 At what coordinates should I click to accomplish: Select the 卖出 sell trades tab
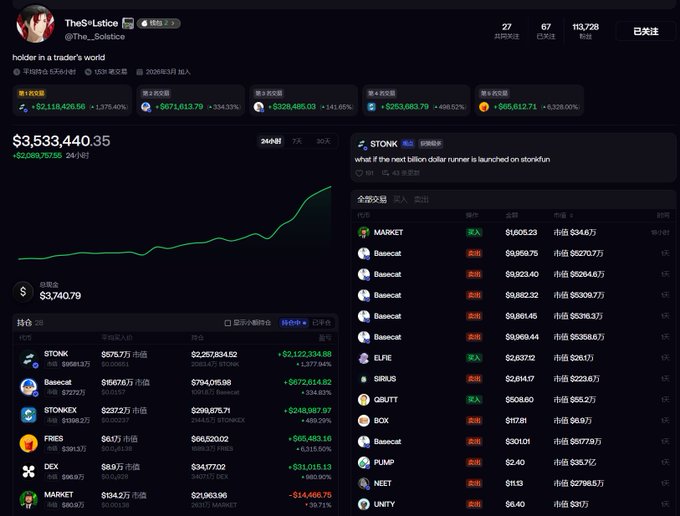pos(421,199)
